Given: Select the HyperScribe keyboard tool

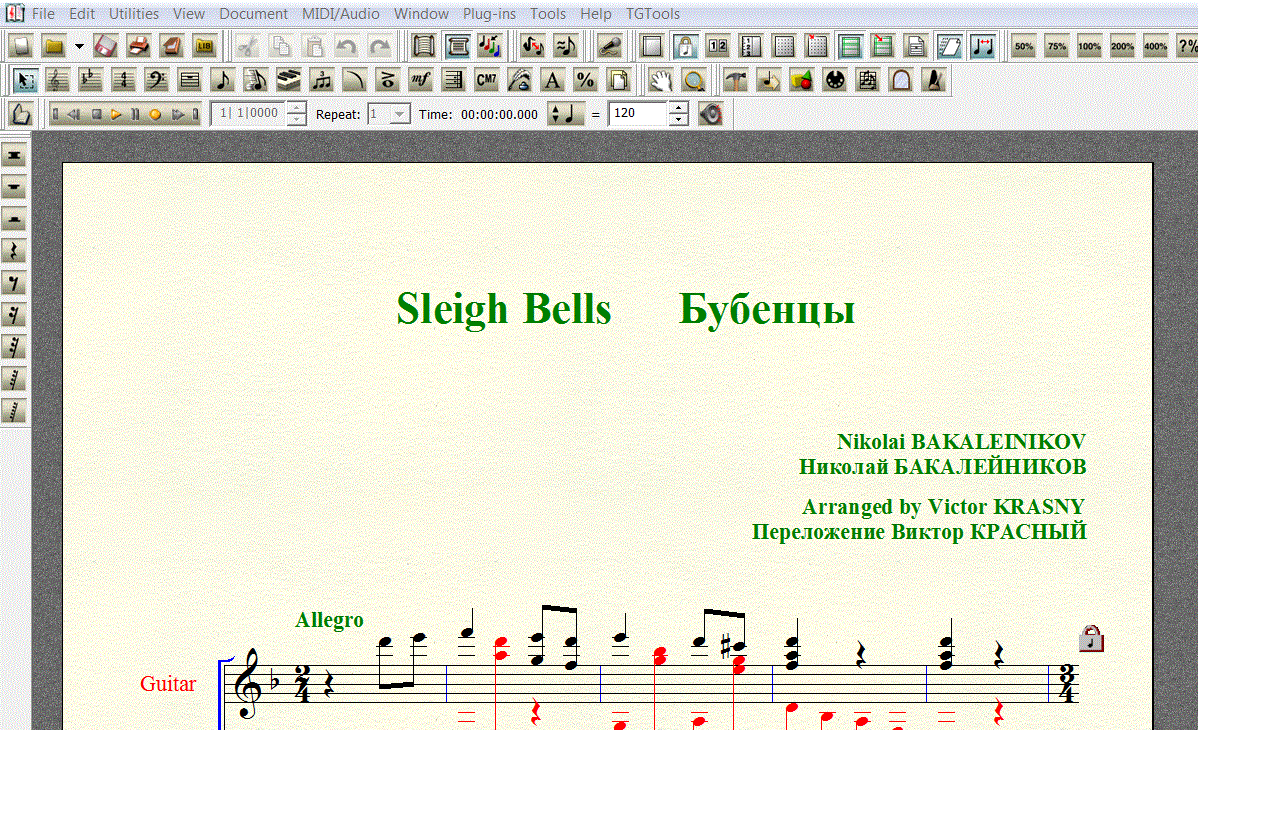Looking at the screenshot, I should pos(288,80).
